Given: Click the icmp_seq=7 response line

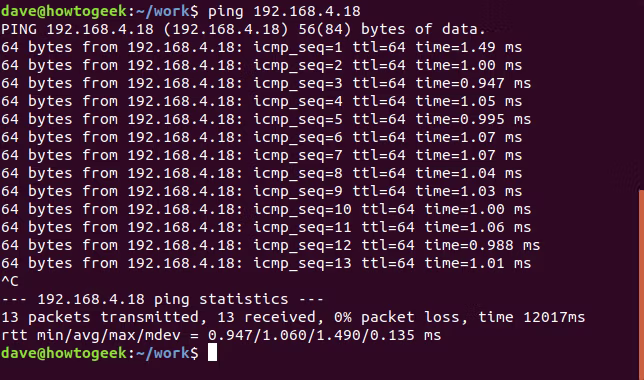Looking at the screenshot, I should [262, 156].
